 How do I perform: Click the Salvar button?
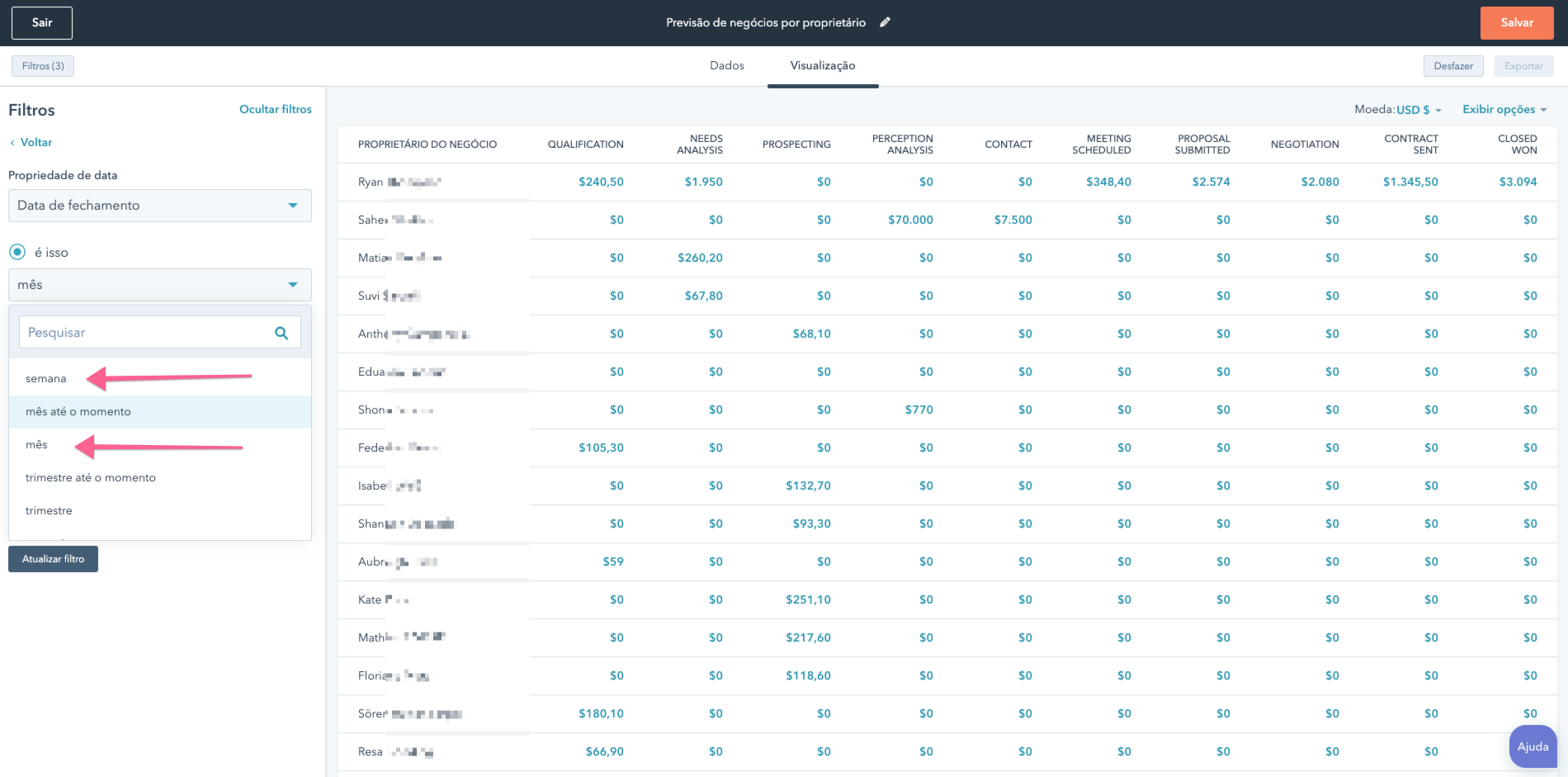(x=1516, y=22)
